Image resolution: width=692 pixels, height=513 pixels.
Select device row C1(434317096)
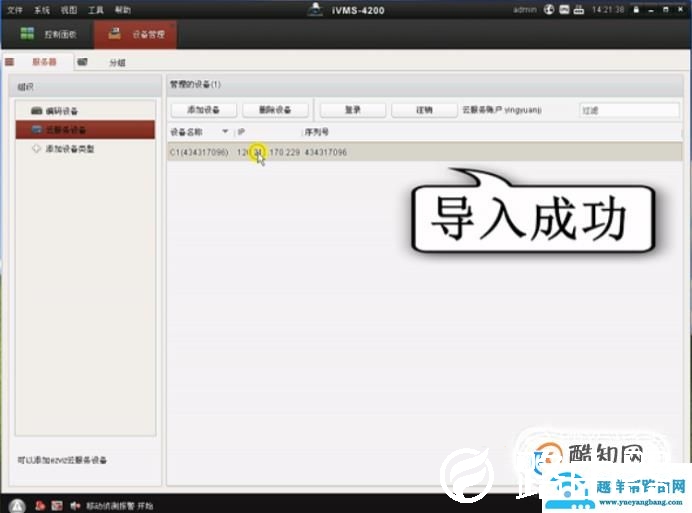(x=424, y=152)
